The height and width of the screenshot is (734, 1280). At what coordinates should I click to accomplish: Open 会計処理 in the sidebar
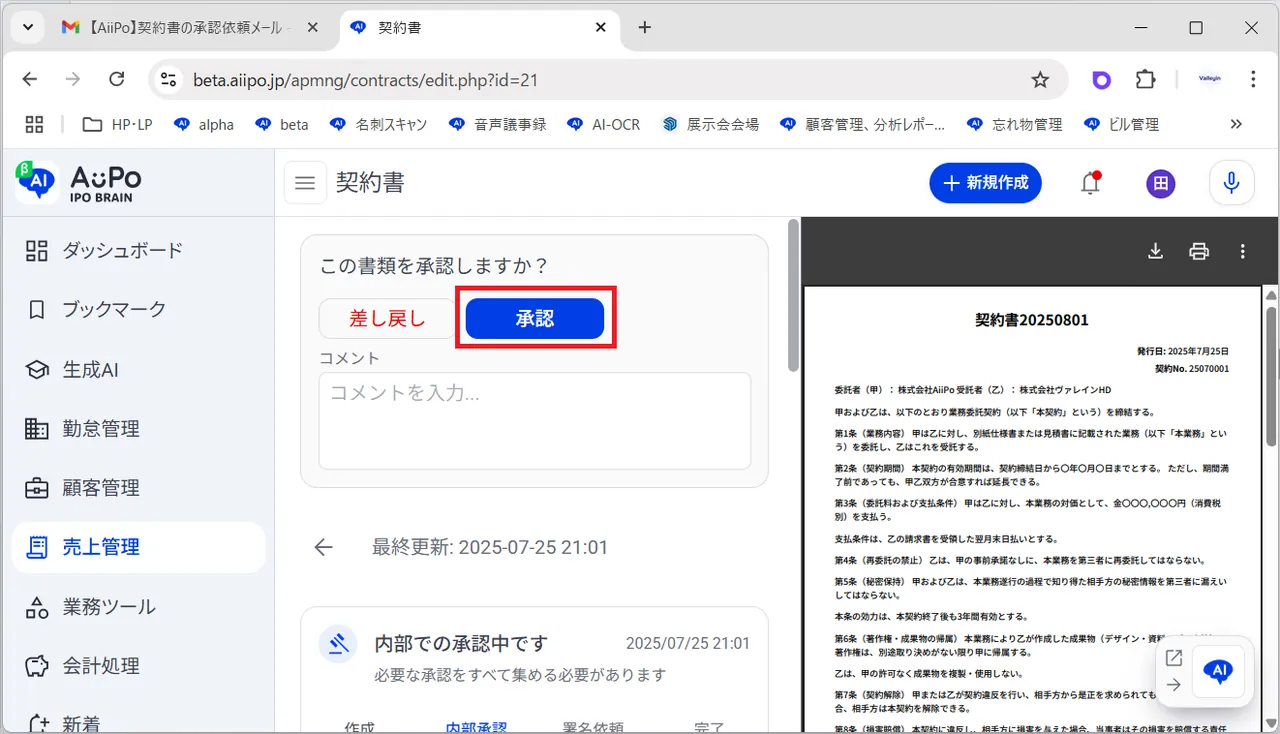(138, 666)
